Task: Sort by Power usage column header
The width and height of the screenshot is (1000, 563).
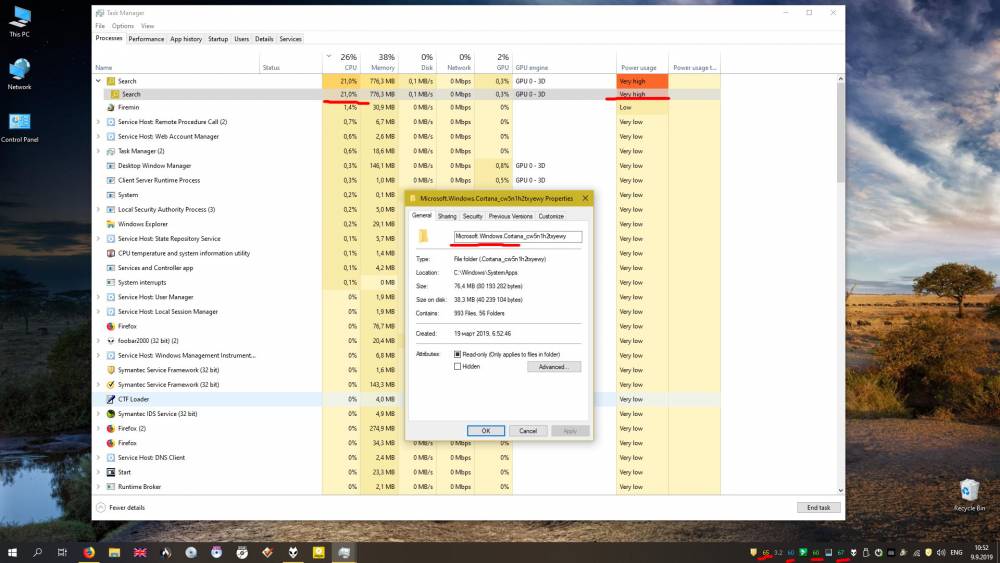Action: tap(642, 62)
